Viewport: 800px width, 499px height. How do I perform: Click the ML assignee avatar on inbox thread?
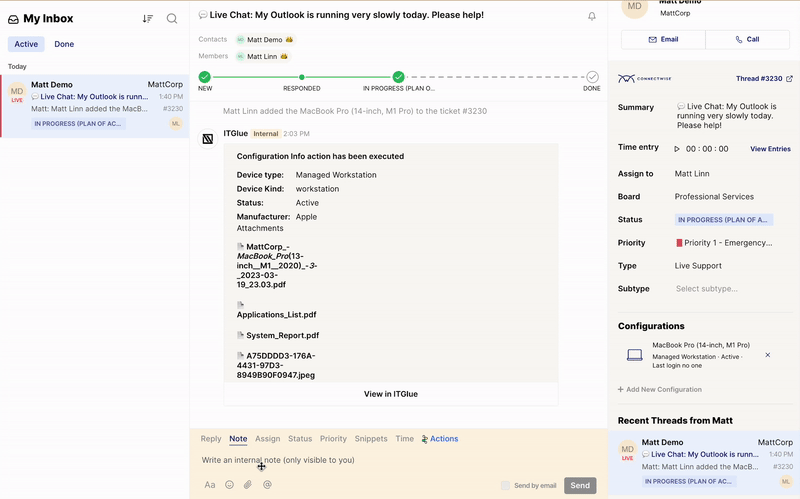pos(176,123)
